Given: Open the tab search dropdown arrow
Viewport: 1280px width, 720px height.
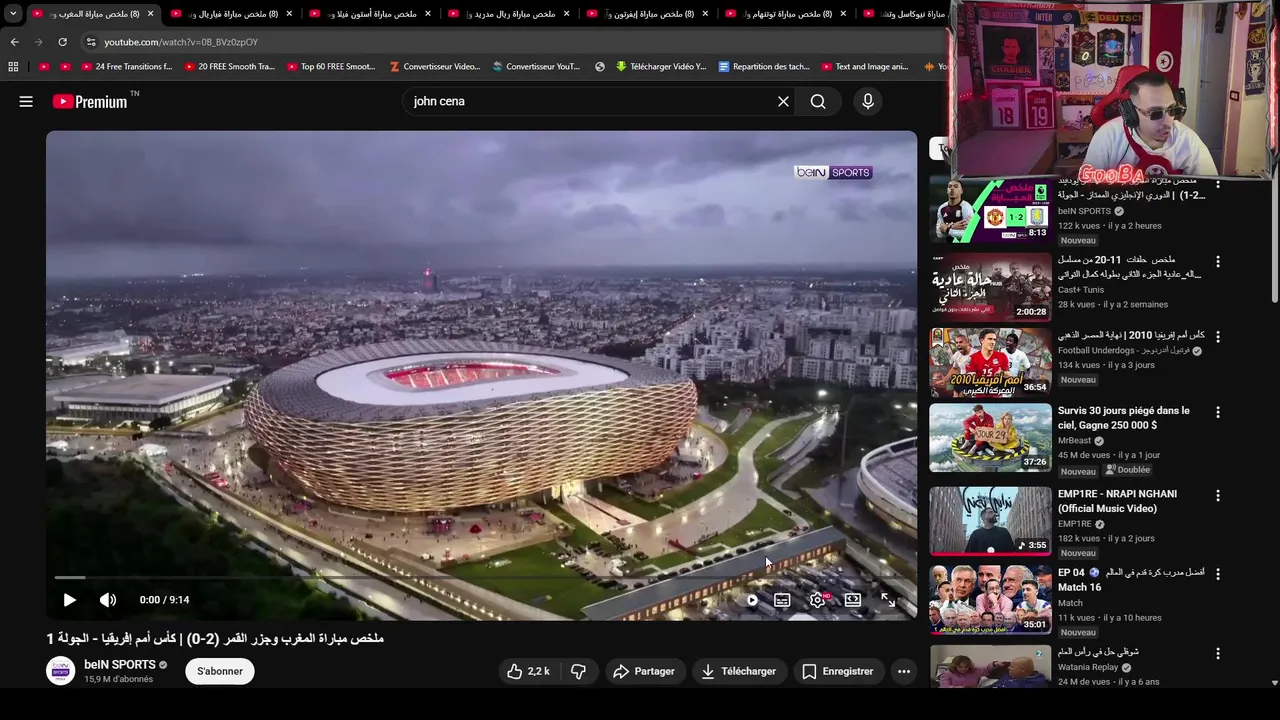Looking at the screenshot, I should click(x=13, y=14).
